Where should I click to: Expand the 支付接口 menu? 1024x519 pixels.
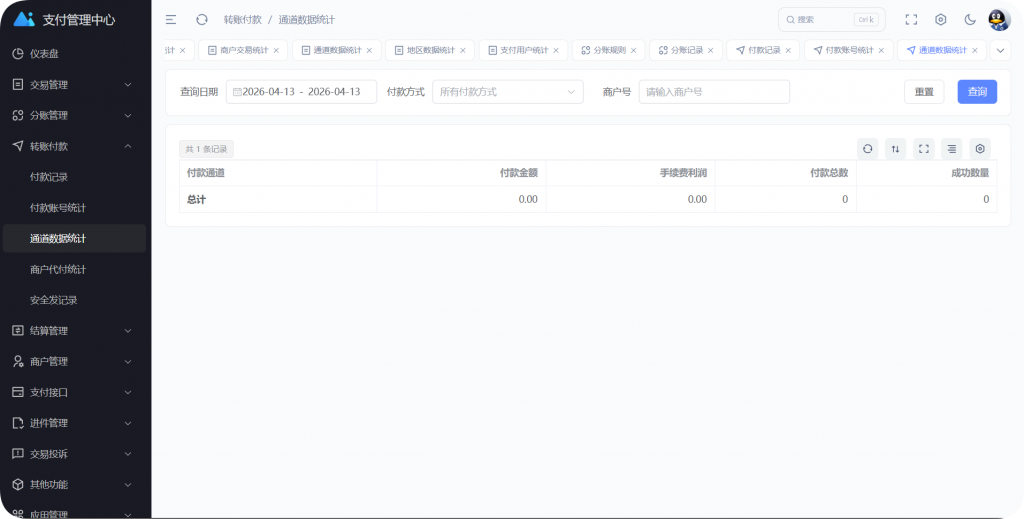point(74,392)
